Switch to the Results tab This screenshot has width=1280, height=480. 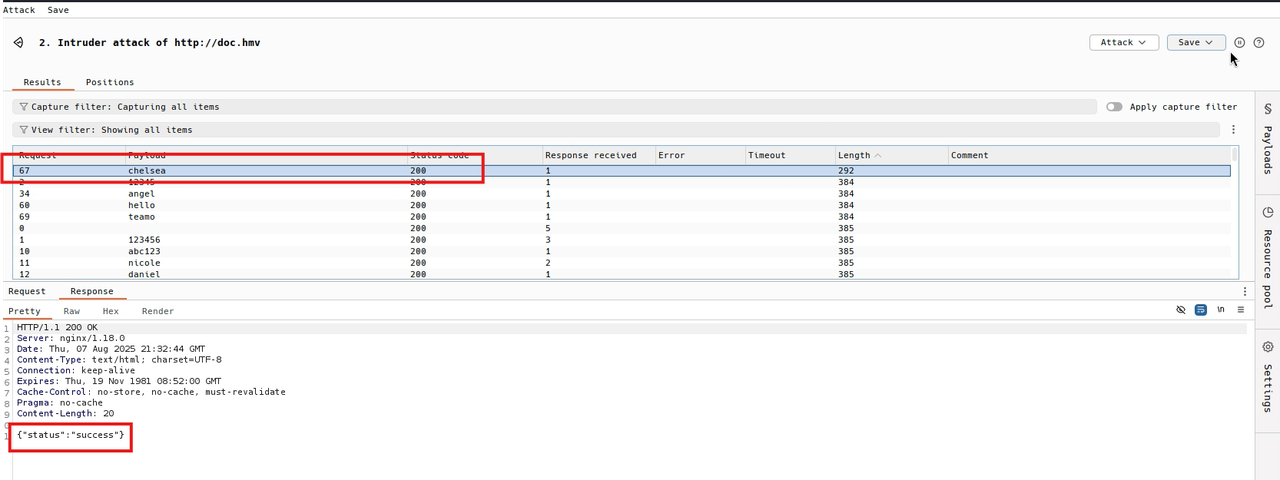(42, 82)
